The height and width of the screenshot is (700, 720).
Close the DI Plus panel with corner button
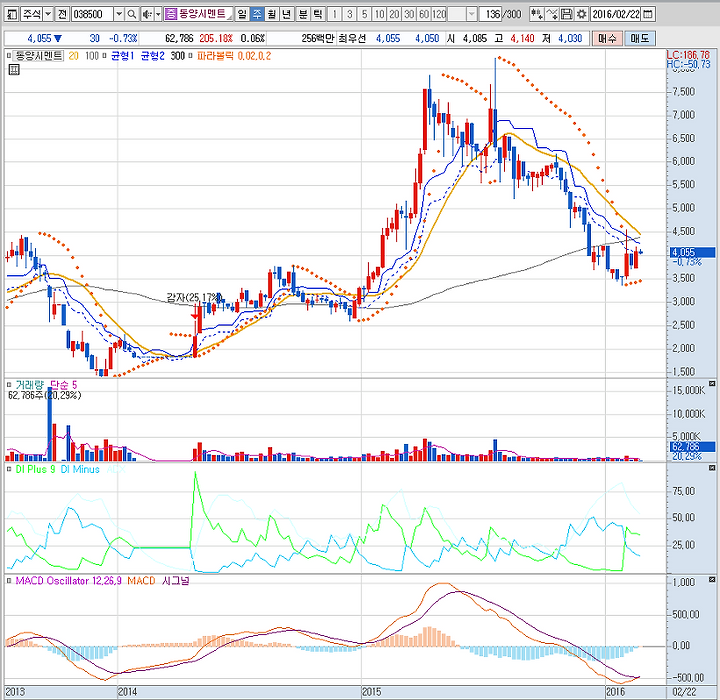712,468
